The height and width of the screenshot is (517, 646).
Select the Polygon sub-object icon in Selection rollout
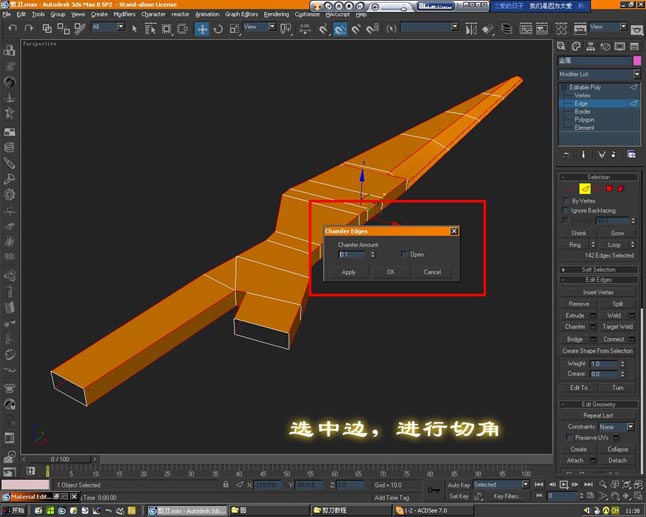click(x=609, y=189)
